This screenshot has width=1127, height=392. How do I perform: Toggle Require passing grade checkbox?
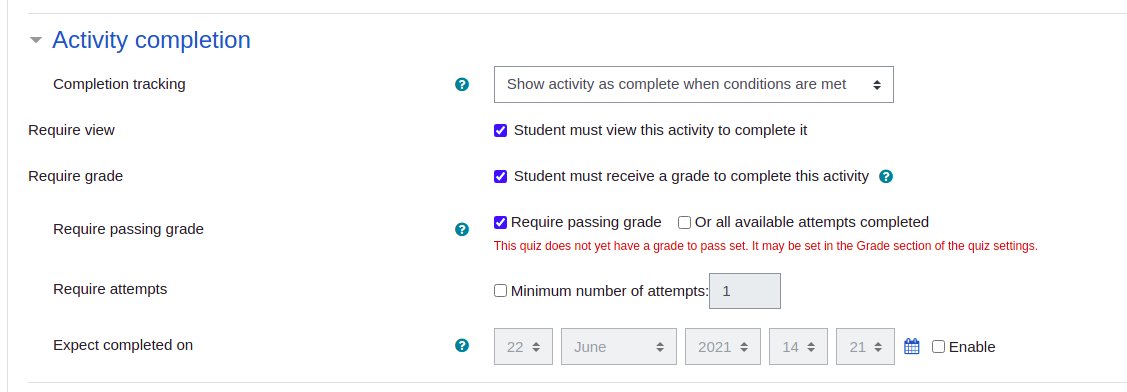coord(501,222)
